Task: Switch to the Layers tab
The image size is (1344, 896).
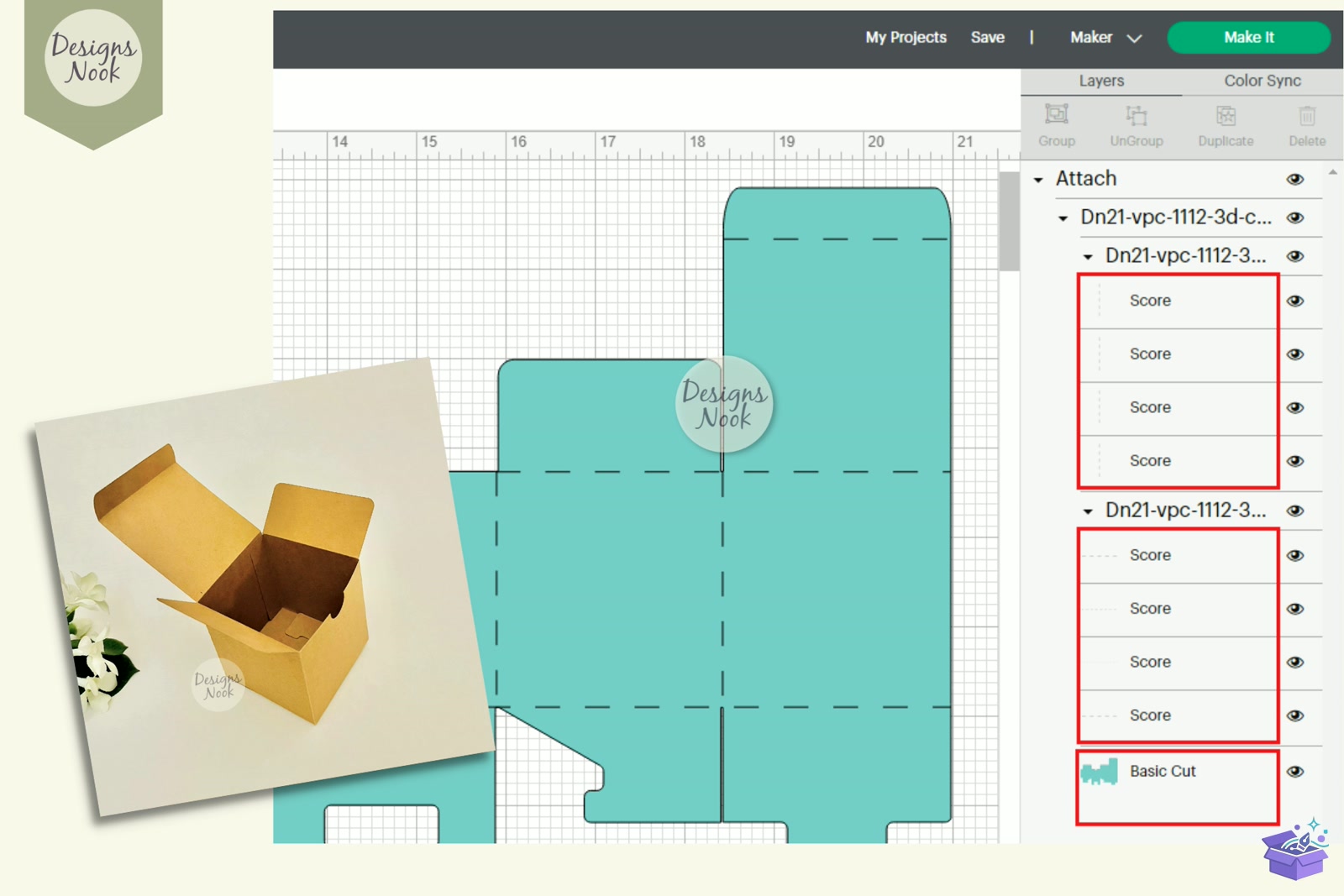Action: click(x=1101, y=81)
